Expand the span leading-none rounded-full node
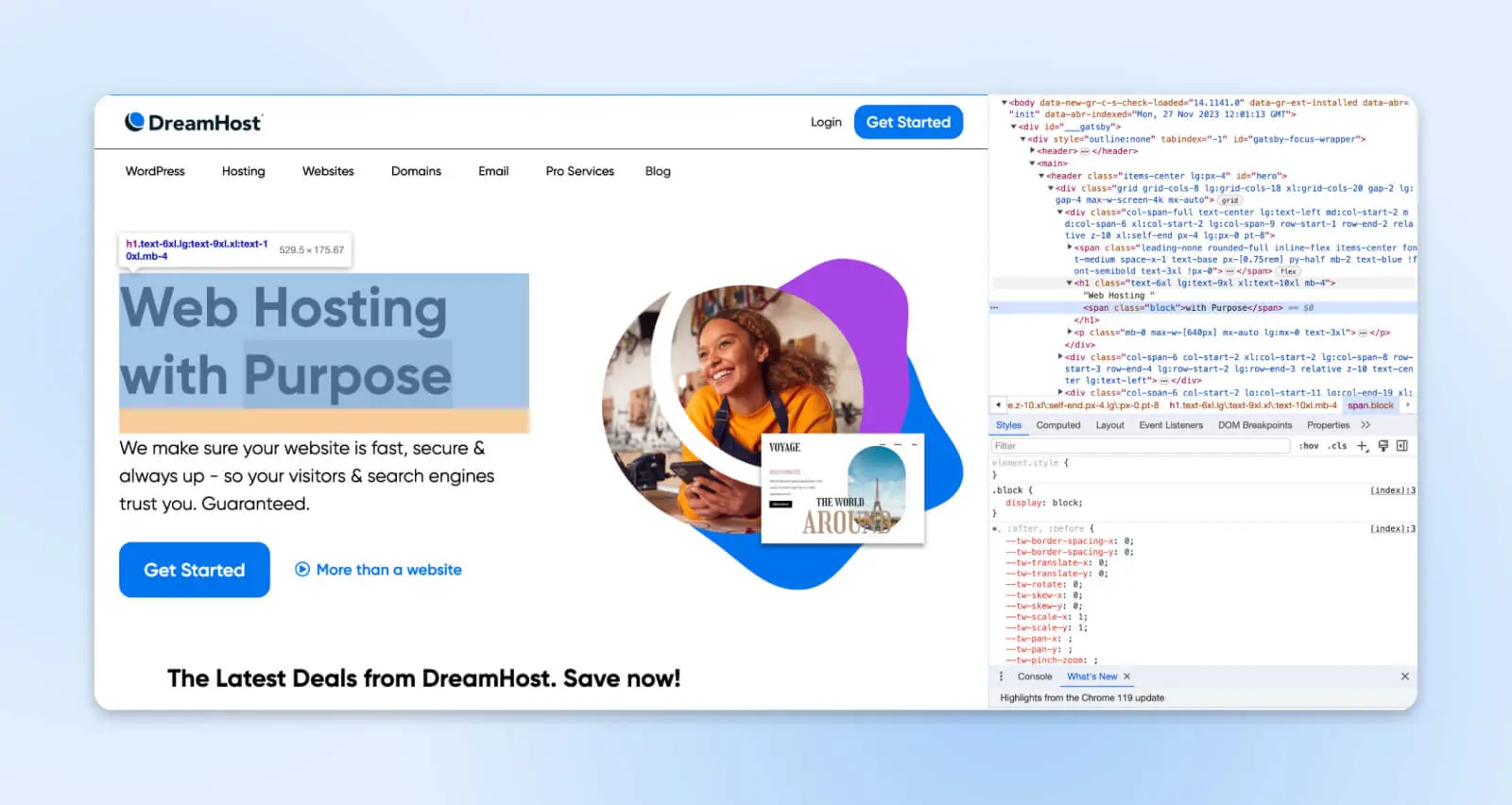The height and width of the screenshot is (805, 1512). 1070,248
